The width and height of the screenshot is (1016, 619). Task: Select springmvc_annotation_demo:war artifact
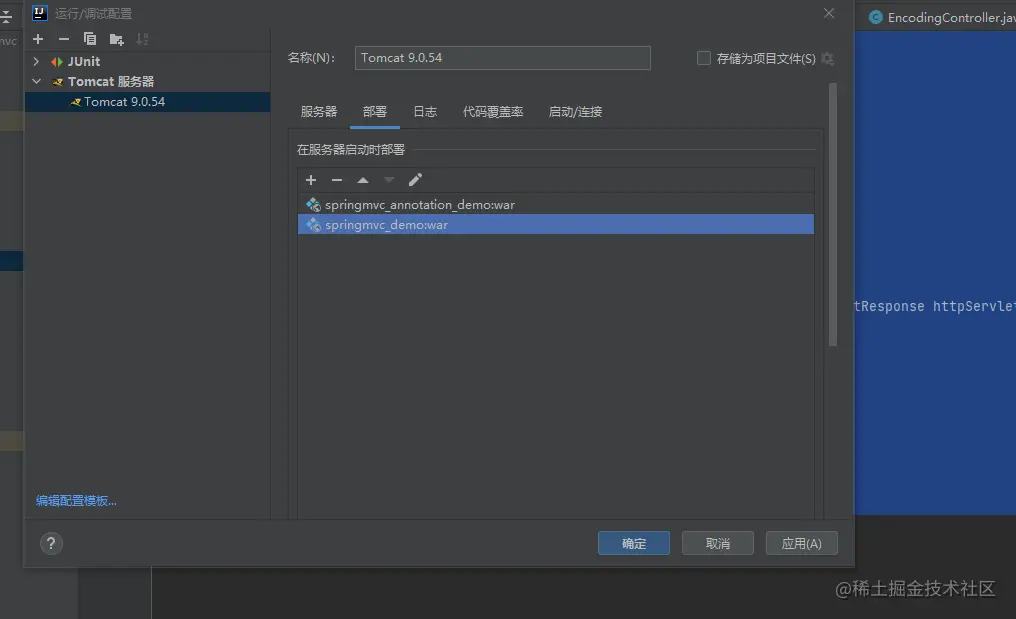point(555,205)
